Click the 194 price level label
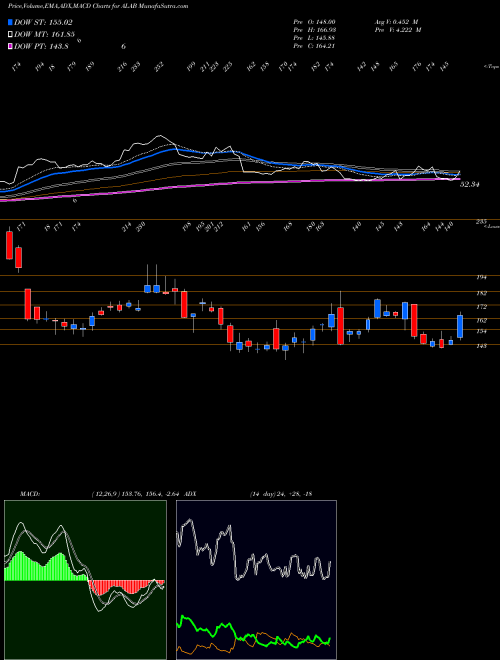Viewport: 500px width, 660px height. click(482, 277)
